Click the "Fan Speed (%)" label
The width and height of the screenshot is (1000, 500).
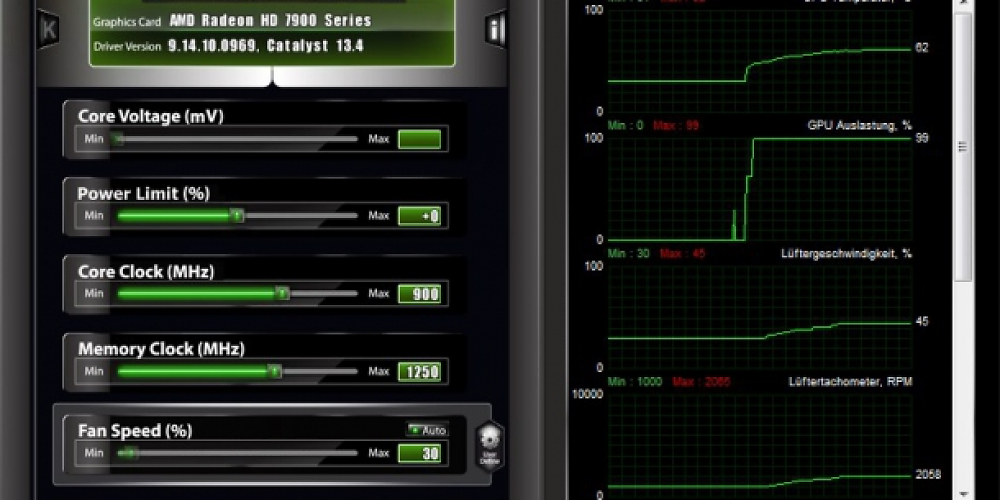click(x=135, y=430)
